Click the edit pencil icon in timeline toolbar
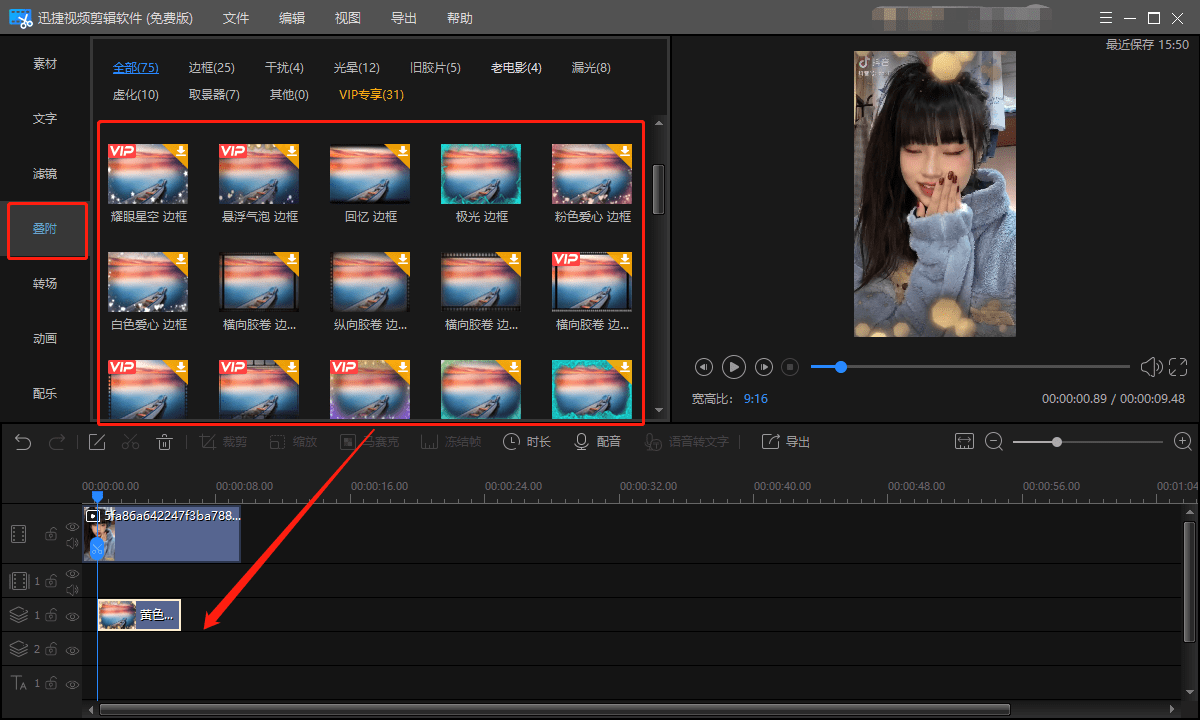 (x=97, y=442)
